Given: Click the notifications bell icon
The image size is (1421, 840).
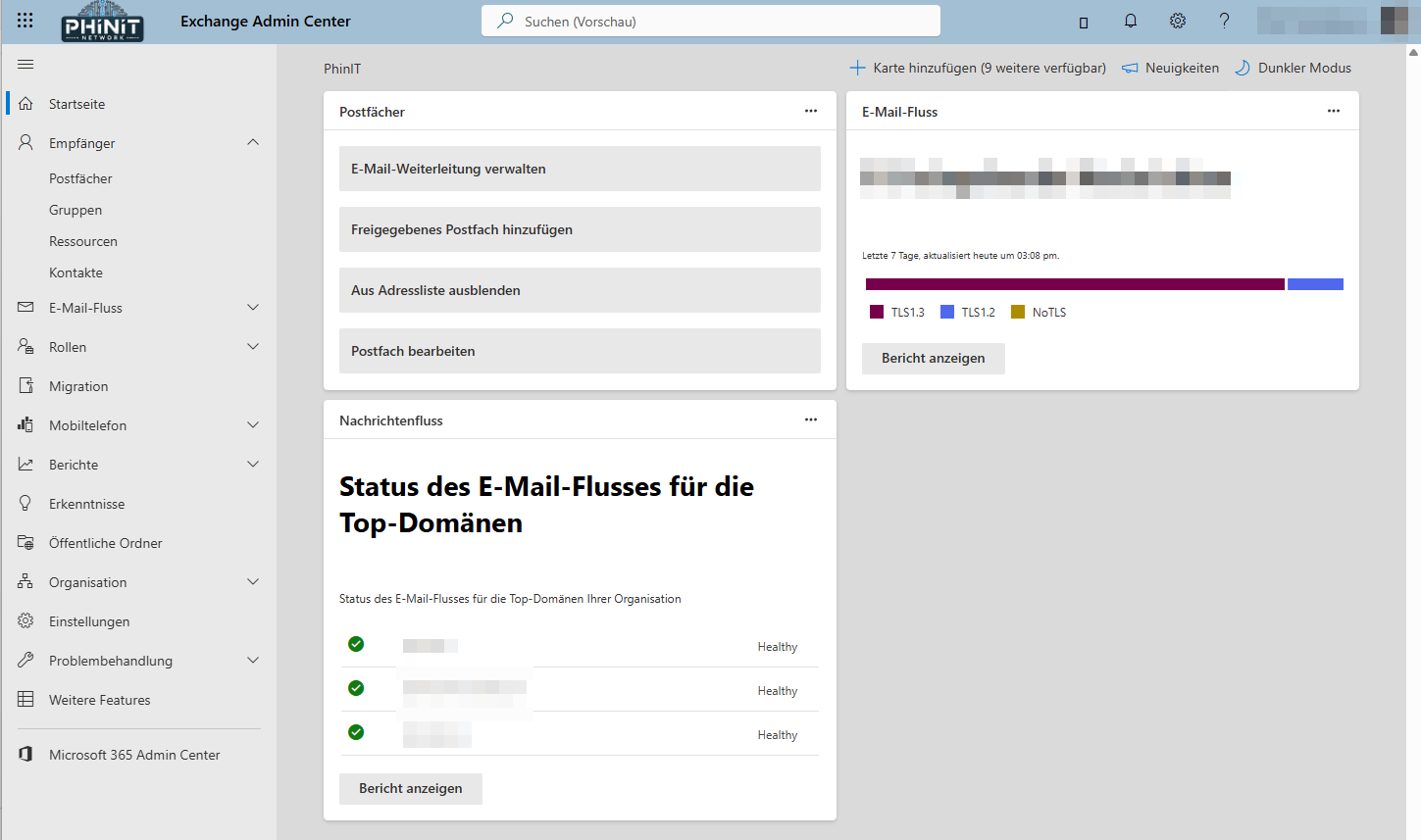Looking at the screenshot, I should (x=1131, y=21).
